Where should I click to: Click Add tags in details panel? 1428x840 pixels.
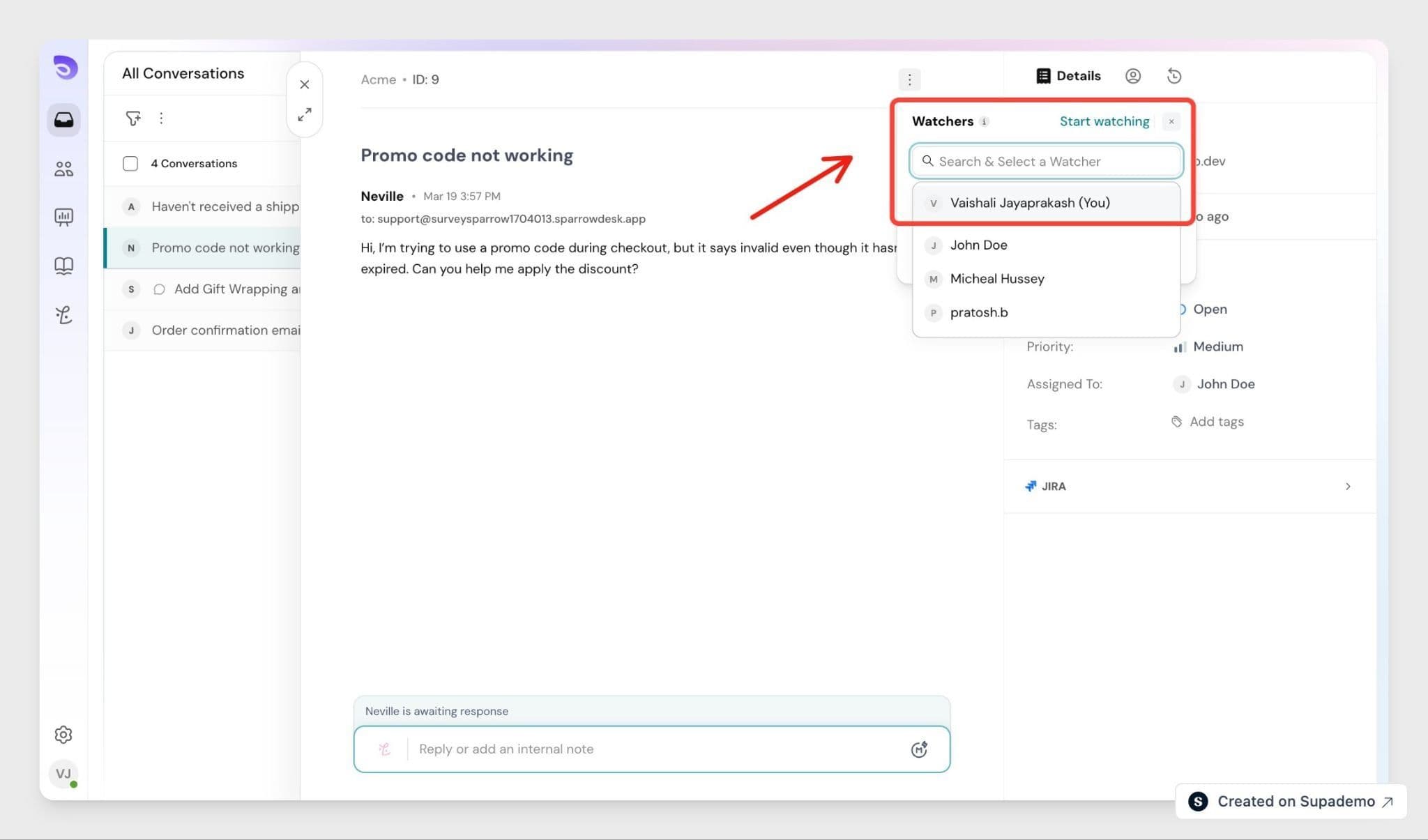coord(1208,422)
